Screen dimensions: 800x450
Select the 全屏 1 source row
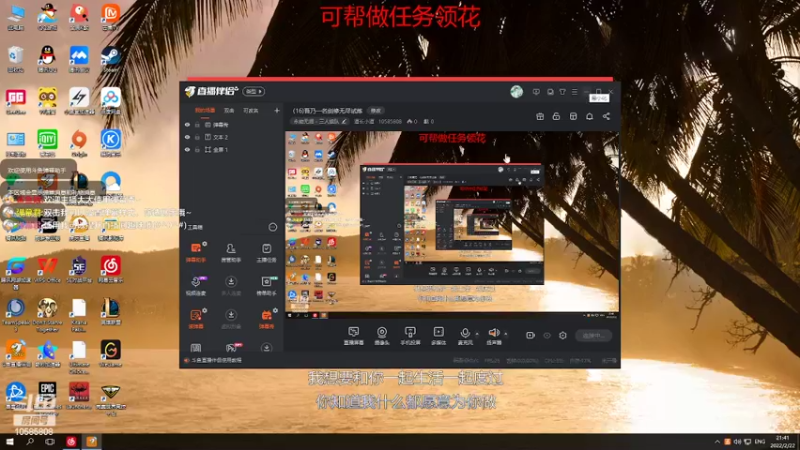232,149
